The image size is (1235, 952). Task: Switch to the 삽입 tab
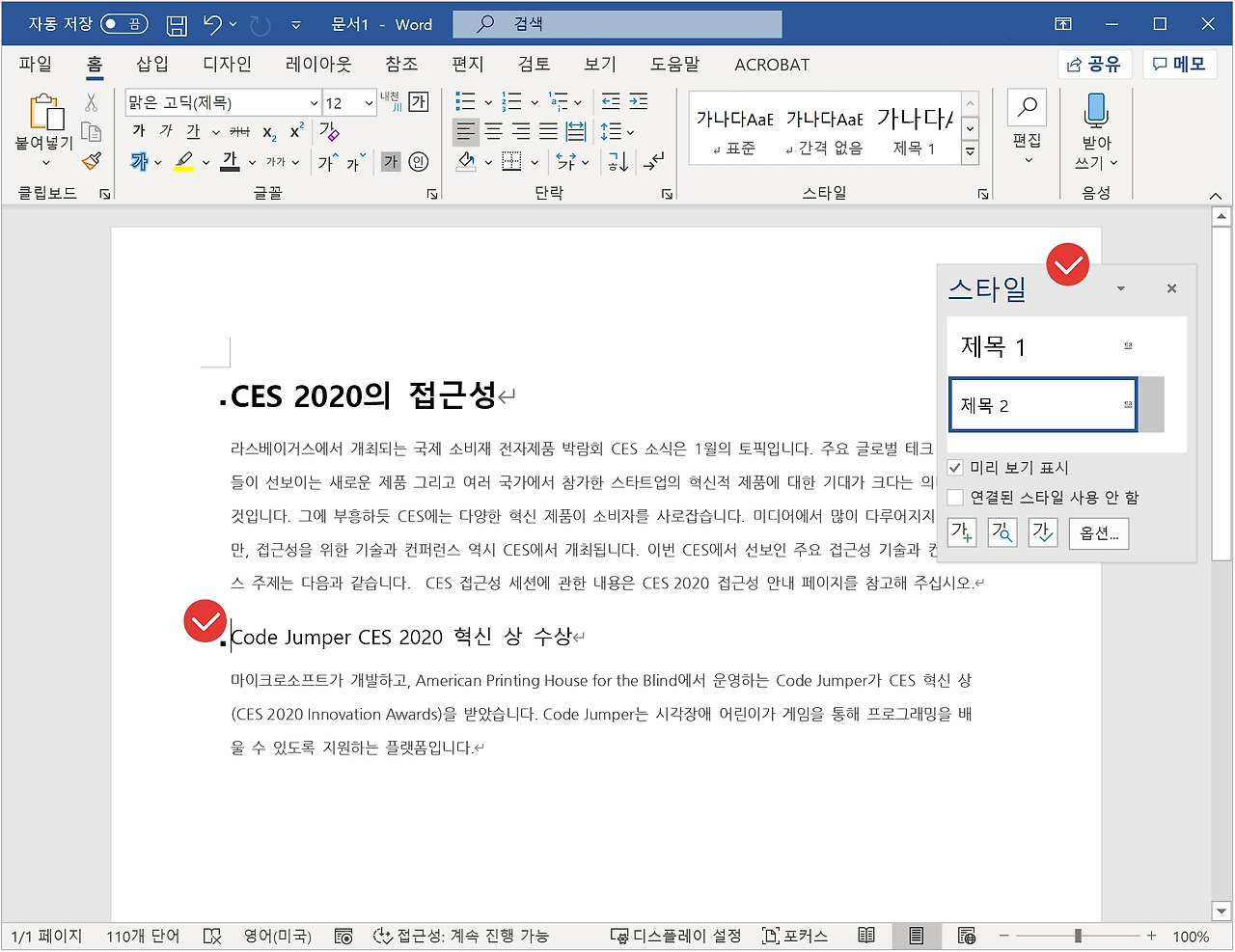tap(152, 64)
